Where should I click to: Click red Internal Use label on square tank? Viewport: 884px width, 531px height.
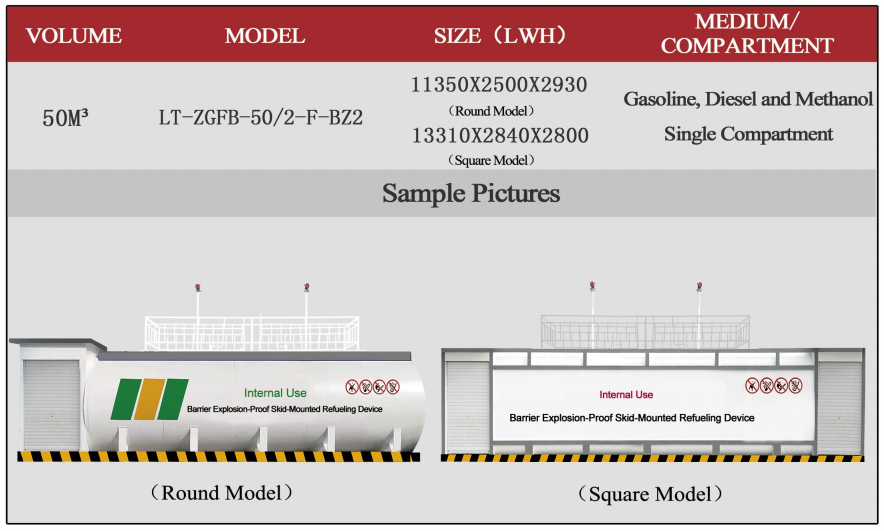tap(626, 395)
